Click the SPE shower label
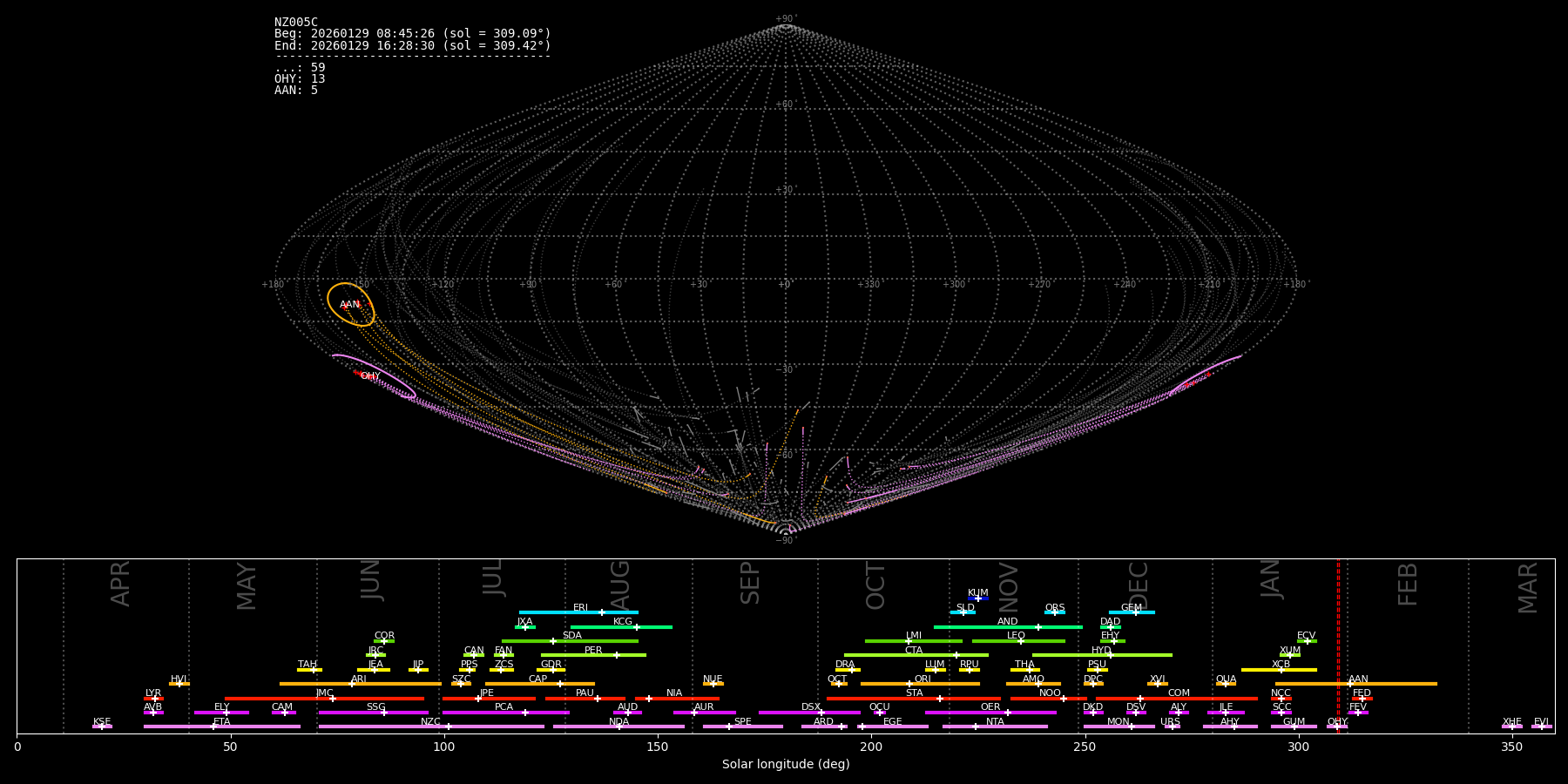This screenshot has height=784, width=1568. [x=742, y=722]
